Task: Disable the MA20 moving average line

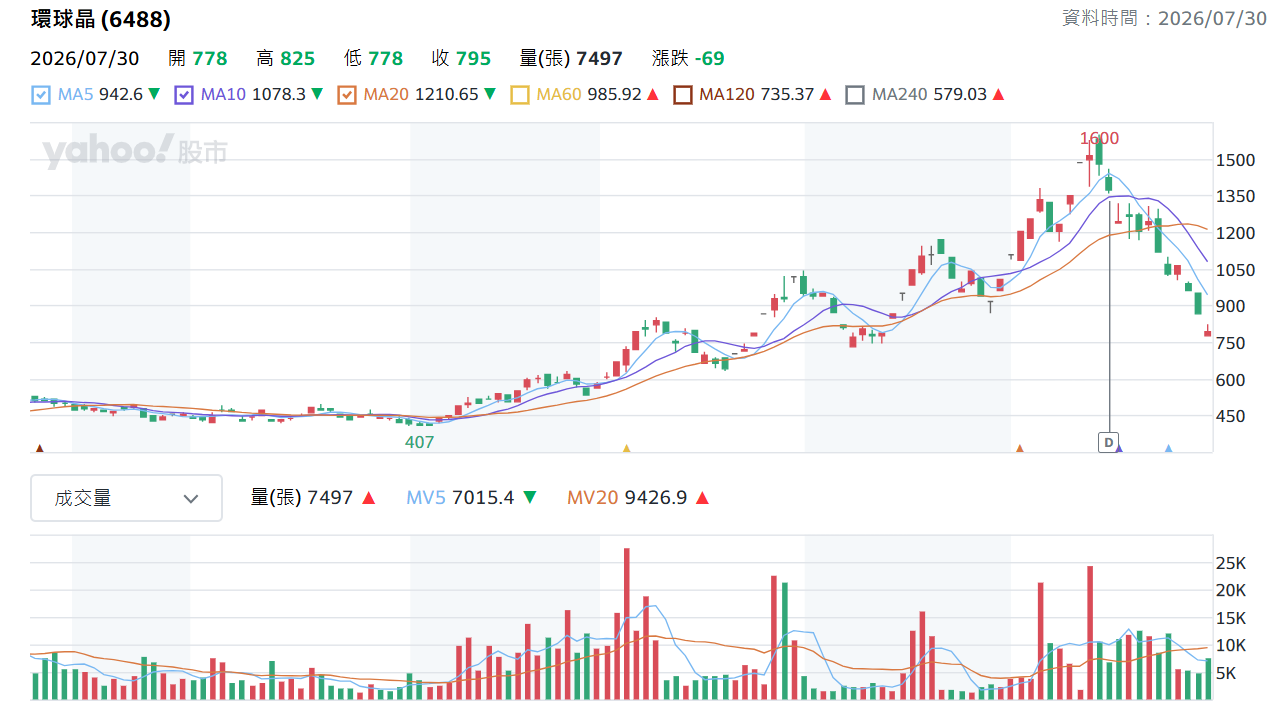Action: click(347, 95)
